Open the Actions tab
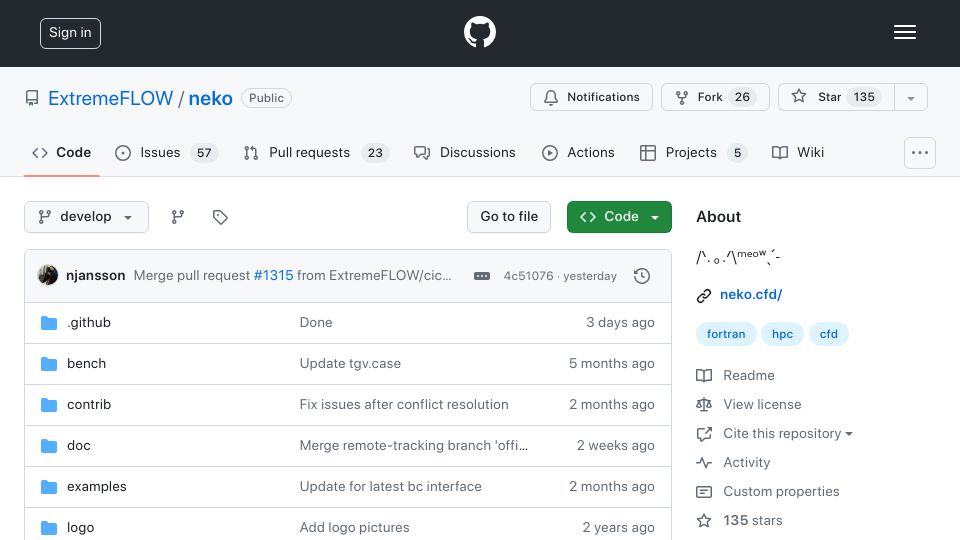 pos(578,152)
